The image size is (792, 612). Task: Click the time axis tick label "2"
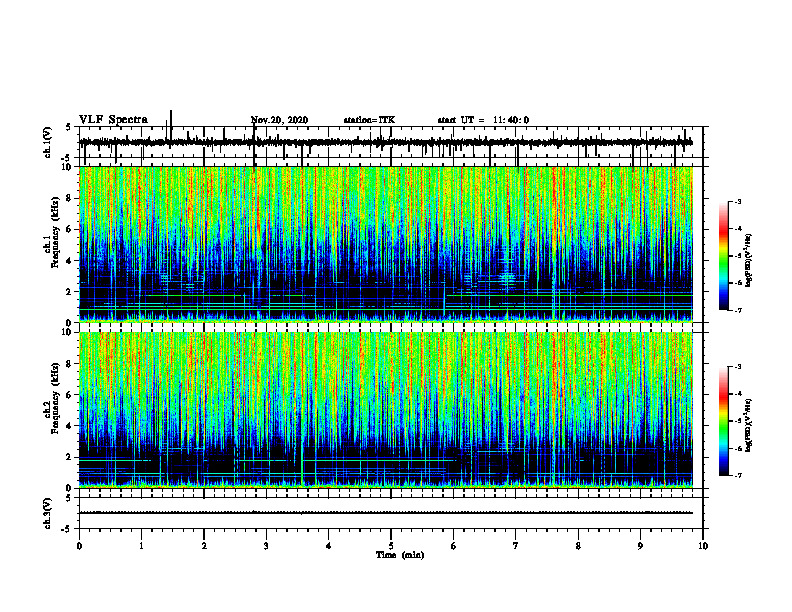coord(204,546)
